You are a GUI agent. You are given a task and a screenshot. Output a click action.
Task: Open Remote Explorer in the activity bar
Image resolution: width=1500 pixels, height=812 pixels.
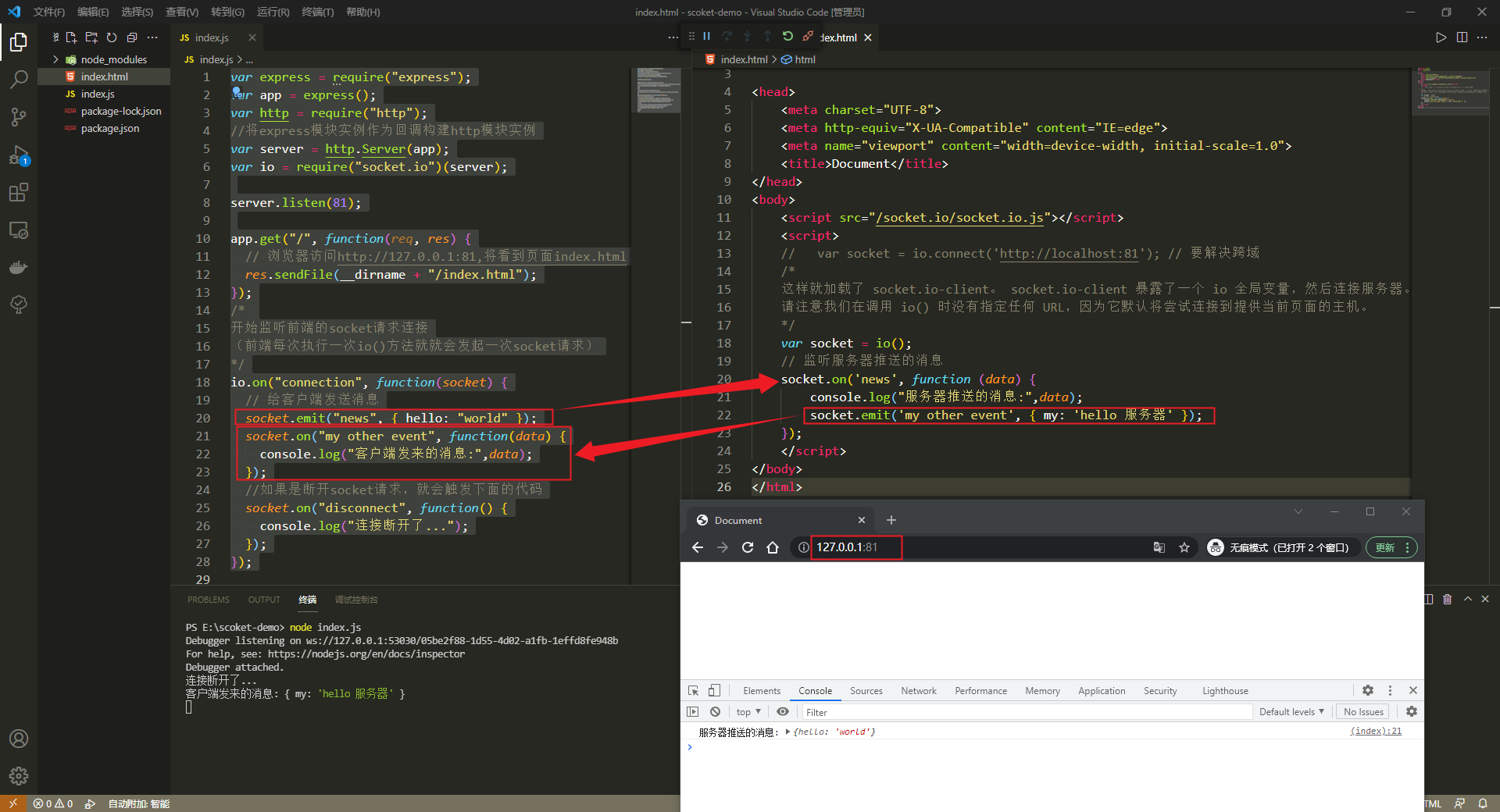pos(19,230)
